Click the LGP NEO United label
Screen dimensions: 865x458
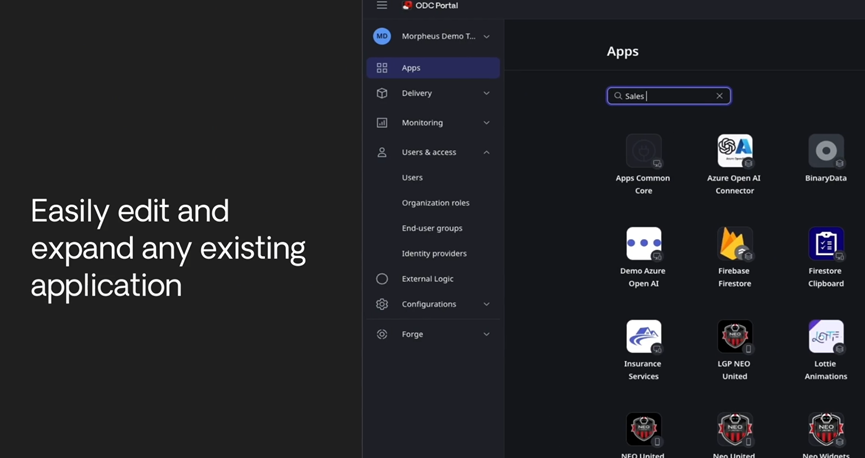click(734, 370)
